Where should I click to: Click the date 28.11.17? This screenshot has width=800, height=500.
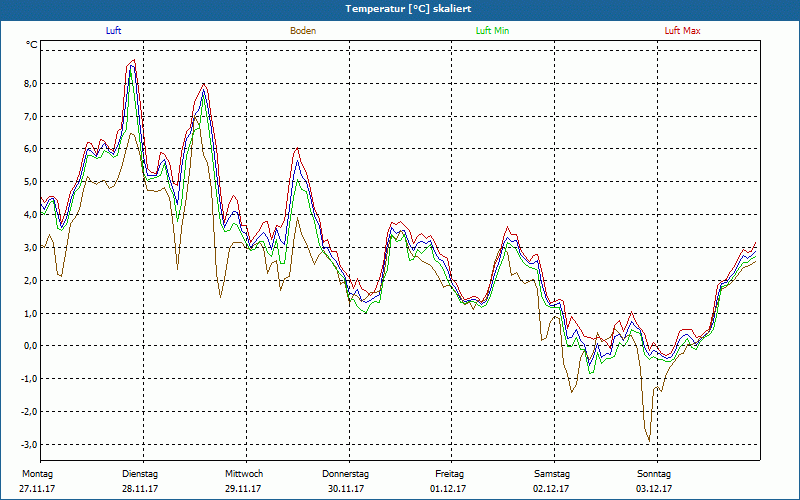[140, 489]
